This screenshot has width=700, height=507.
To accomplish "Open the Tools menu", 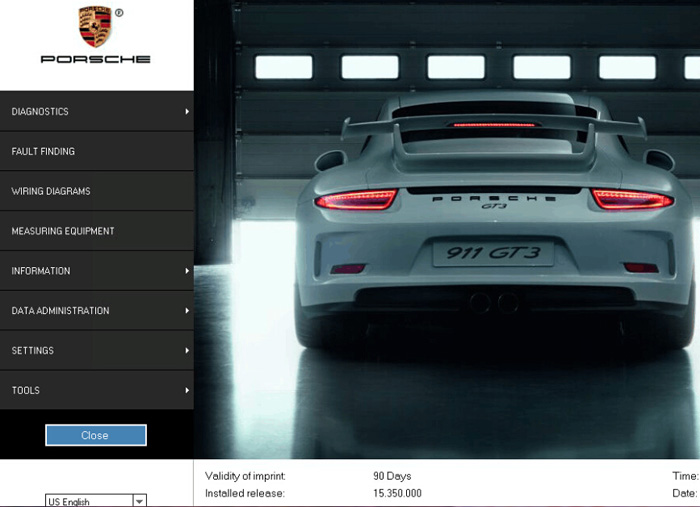I will tap(96, 390).
